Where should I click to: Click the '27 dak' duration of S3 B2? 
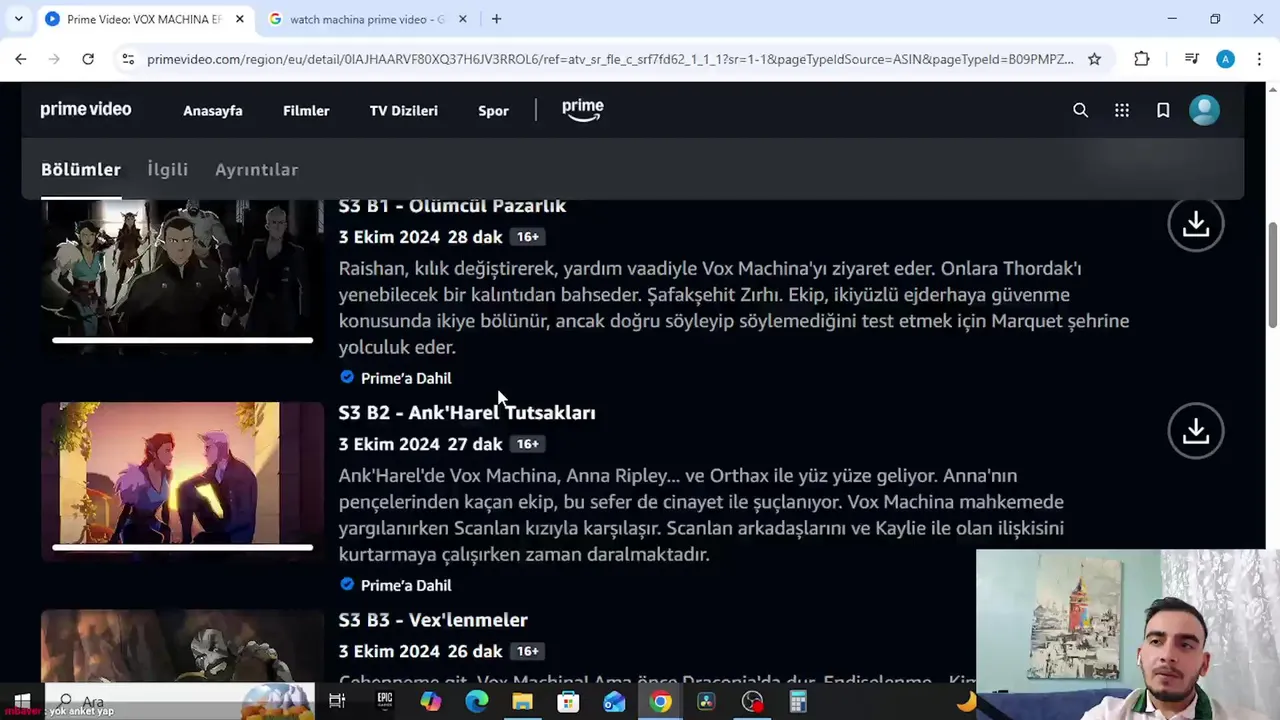pyautogui.click(x=475, y=444)
